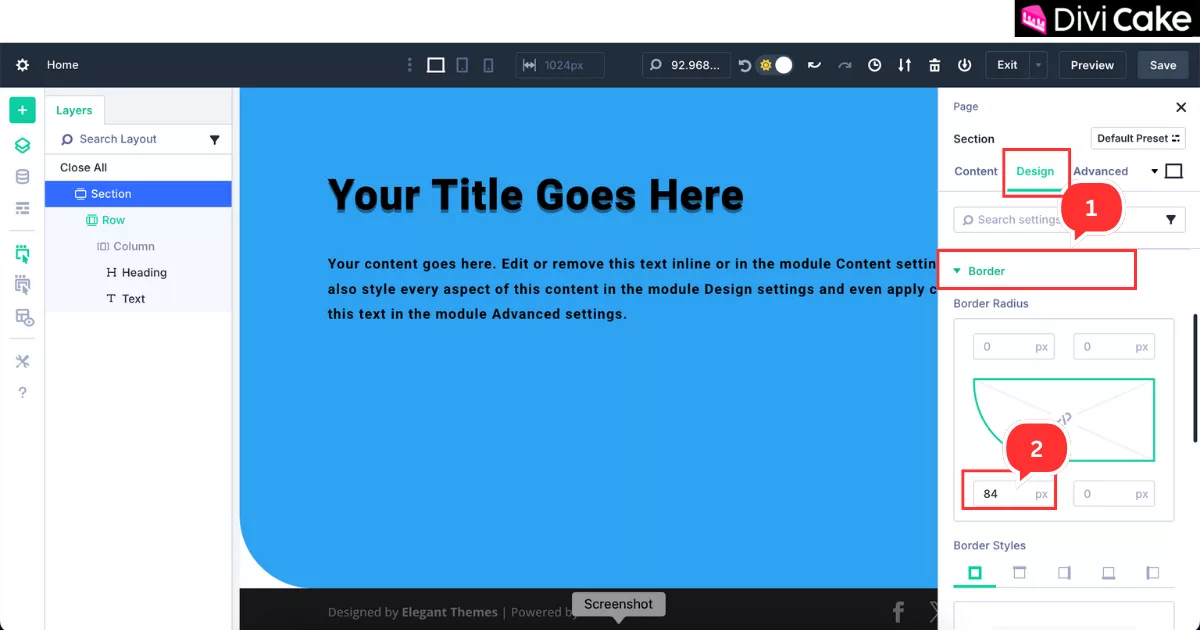The width and height of the screenshot is (1200, 630).
Task: Click the settings panel vertical scrollbar
Action: coord(1195,378)
